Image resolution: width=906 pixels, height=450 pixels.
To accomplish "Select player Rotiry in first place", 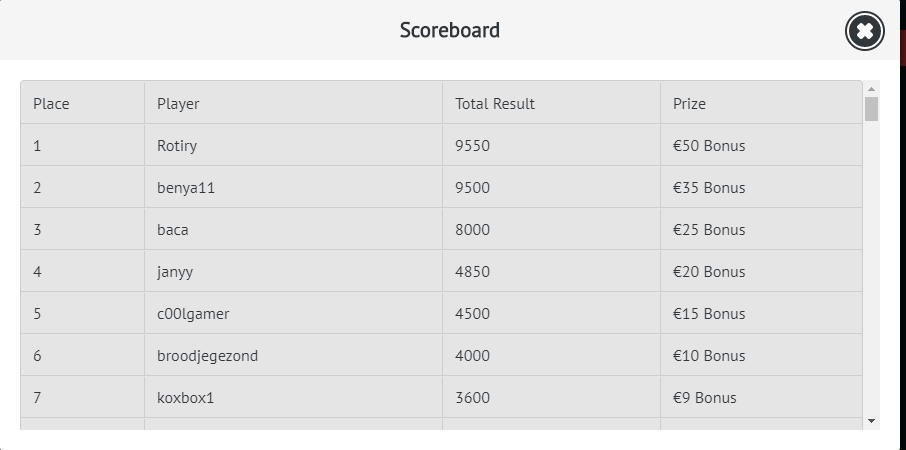I will coord(177,146).
